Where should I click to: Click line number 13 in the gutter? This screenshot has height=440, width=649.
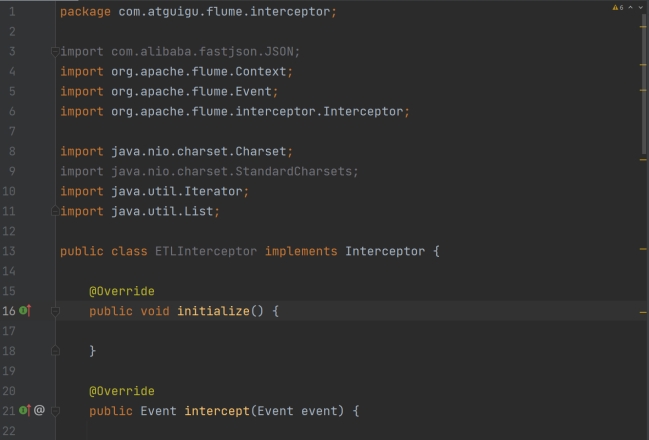(x=10, y=251)
